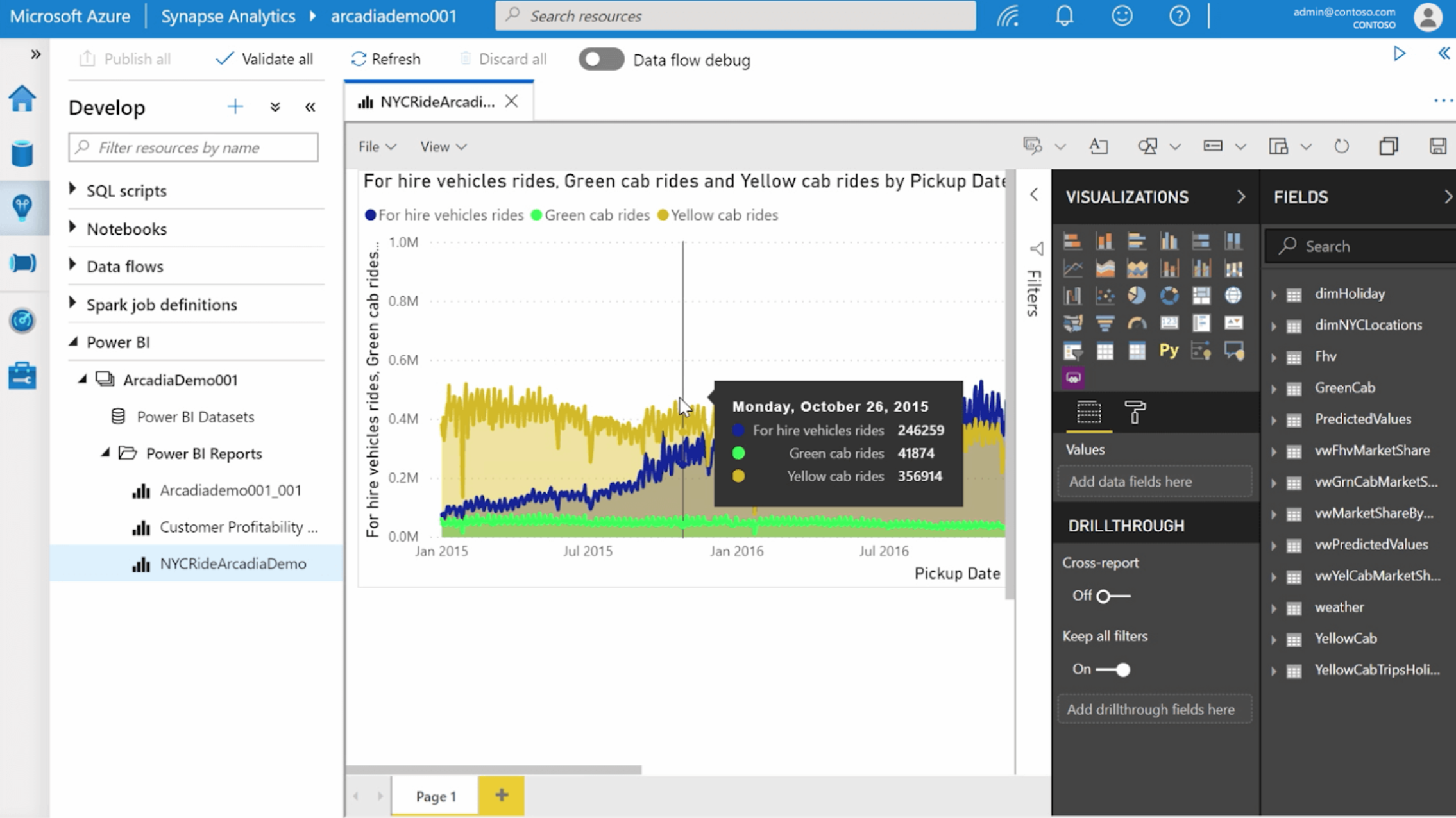Select the PowerApps purple visual icon
The width and height of the screenshot is (1456, 818).
coord(1073,378)
